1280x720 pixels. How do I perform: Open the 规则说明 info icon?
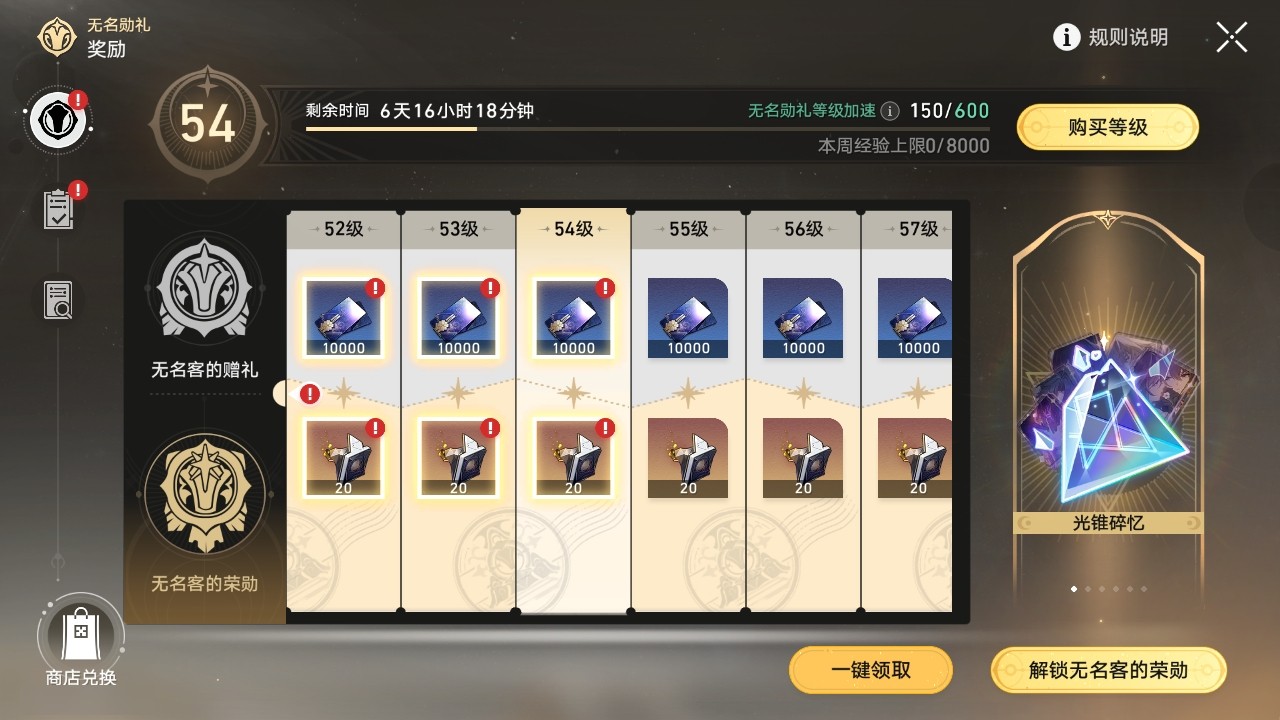click(x=1067, y=38)
